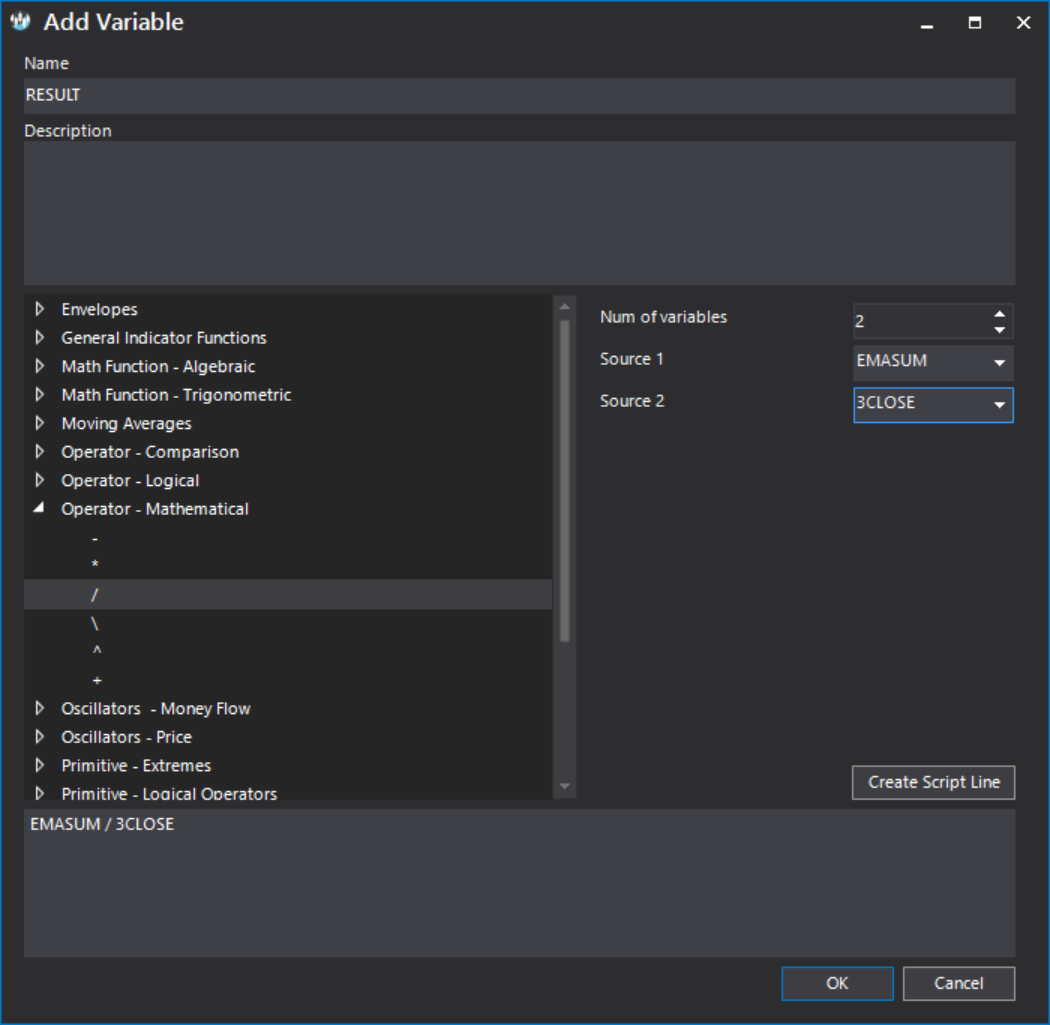Expand Primitive - Extremes node
1050x1025 pixels.
coord(40,765)
